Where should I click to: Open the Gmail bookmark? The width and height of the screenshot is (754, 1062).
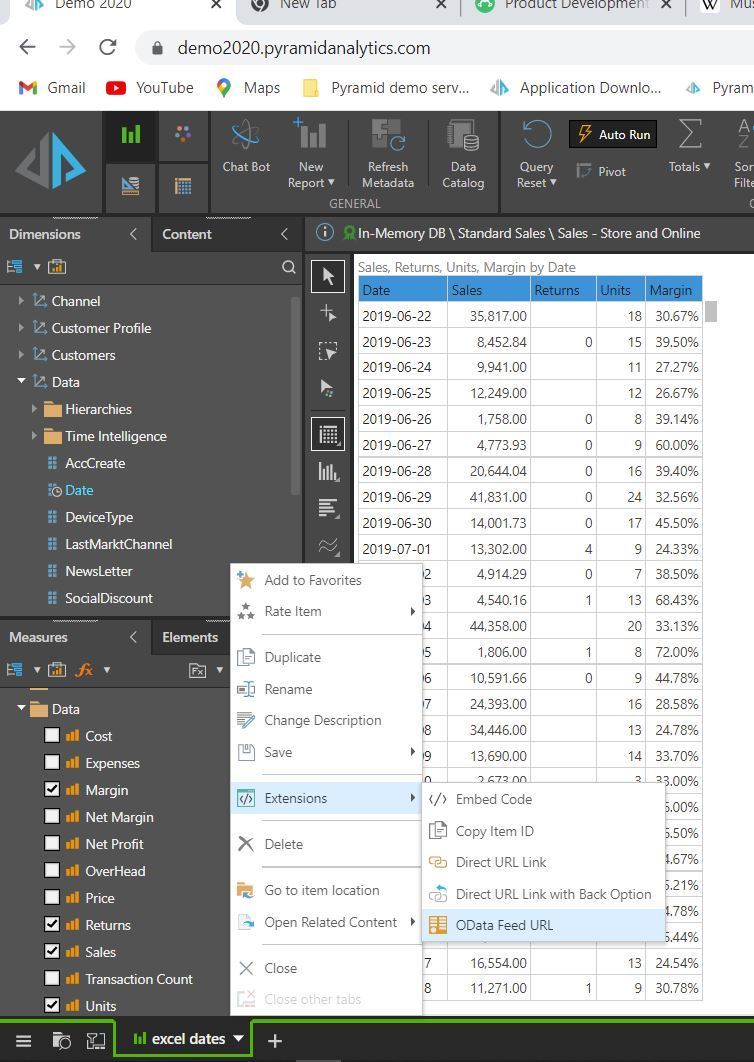[52, 88]
